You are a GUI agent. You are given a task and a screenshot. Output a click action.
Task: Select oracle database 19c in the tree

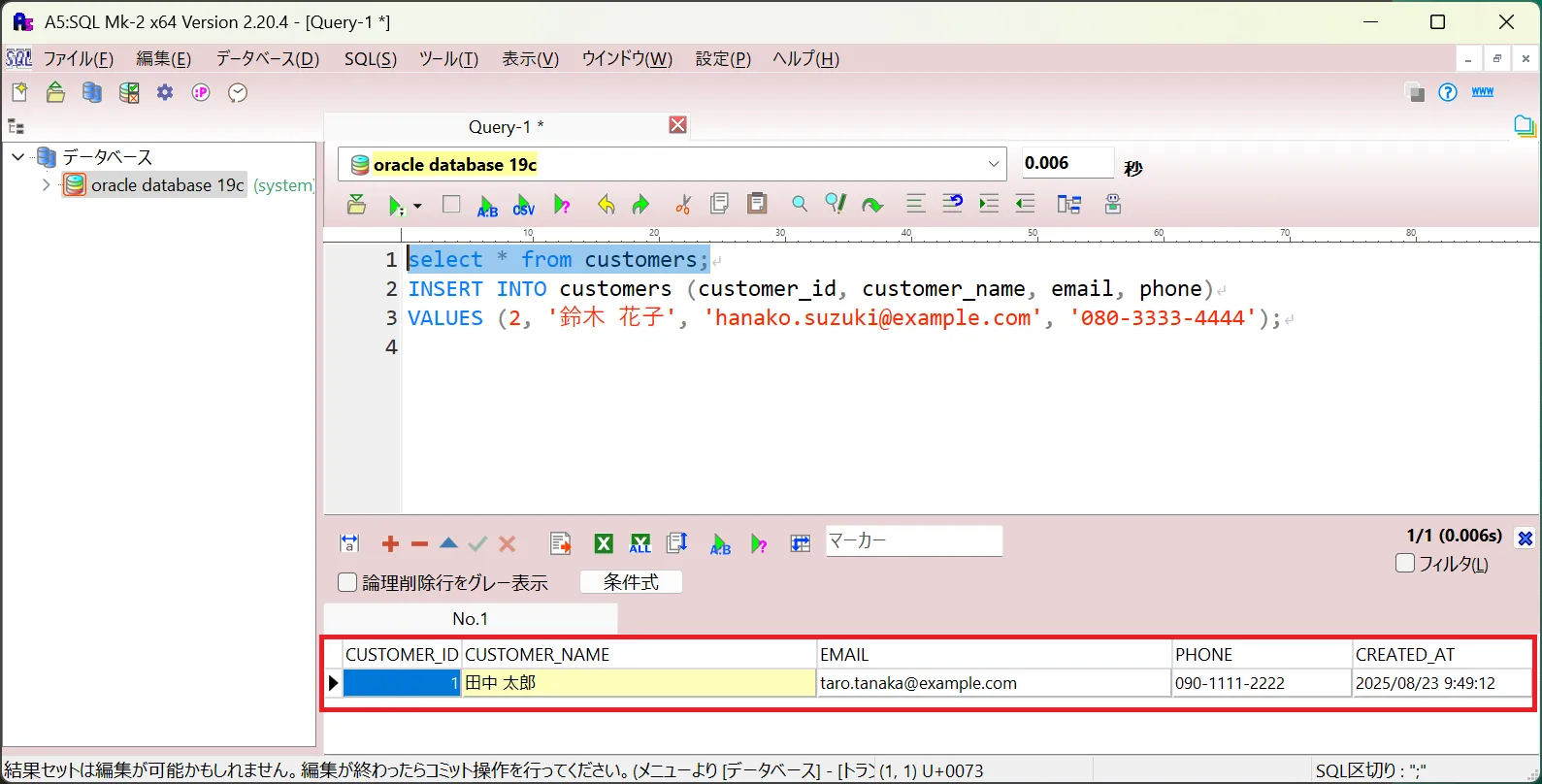pyautogui.click(x=167, y=185)
